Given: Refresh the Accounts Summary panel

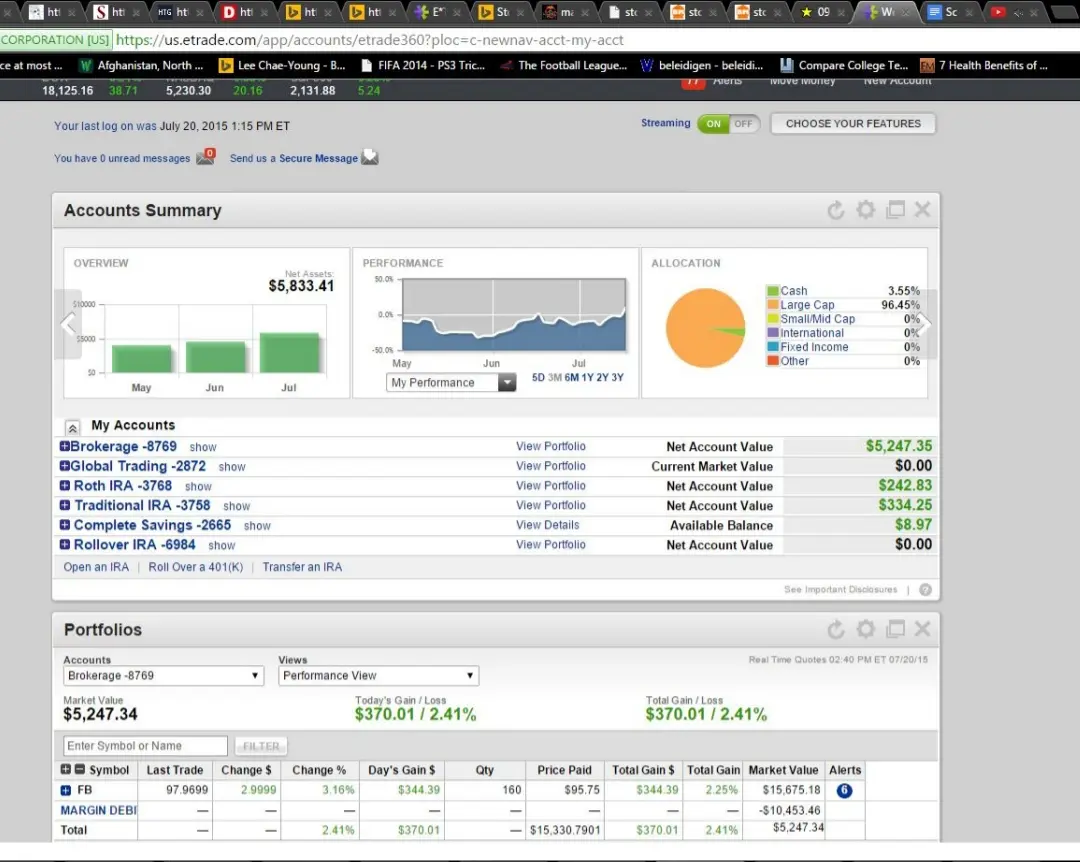Looking at the screenshot, I should (x=835, y=210).
